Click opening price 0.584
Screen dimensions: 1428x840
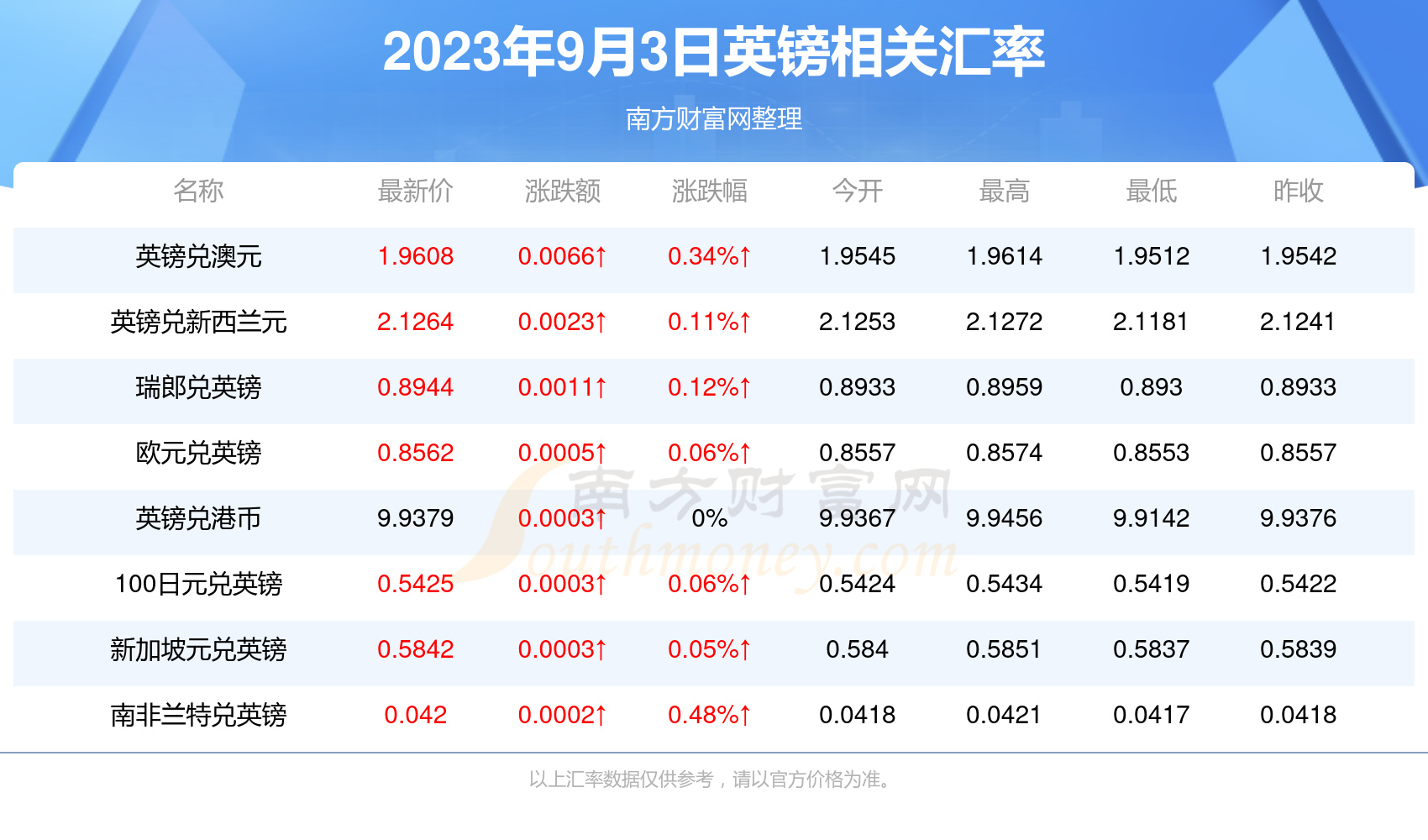click(x=857, y=649)
